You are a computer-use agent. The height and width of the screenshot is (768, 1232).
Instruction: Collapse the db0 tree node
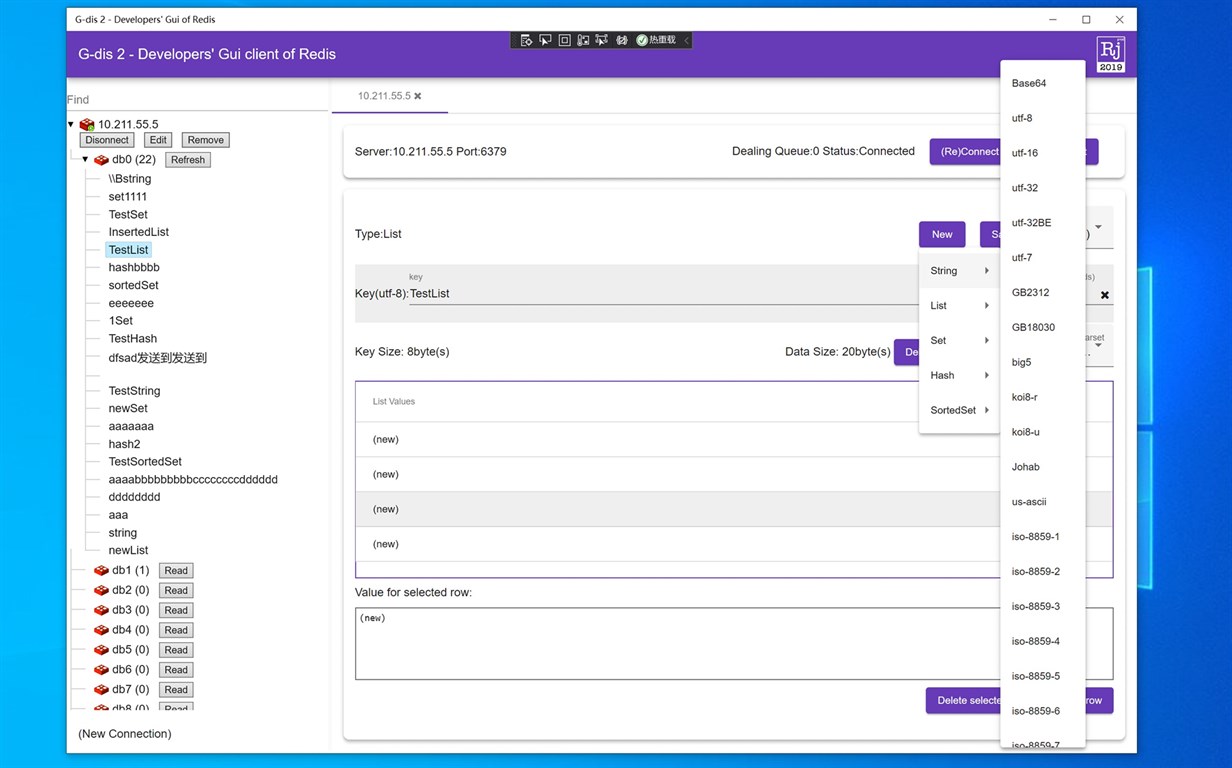pos(86,159)
